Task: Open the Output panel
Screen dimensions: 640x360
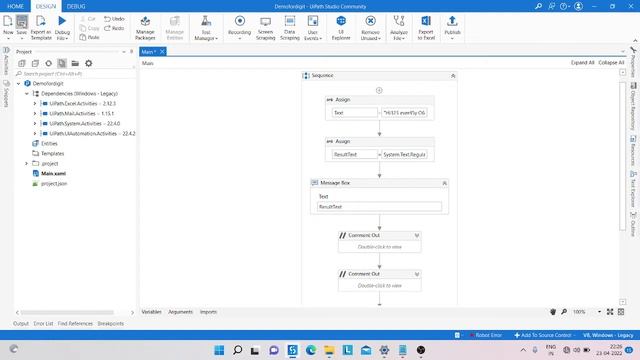Action: [21, 323]
